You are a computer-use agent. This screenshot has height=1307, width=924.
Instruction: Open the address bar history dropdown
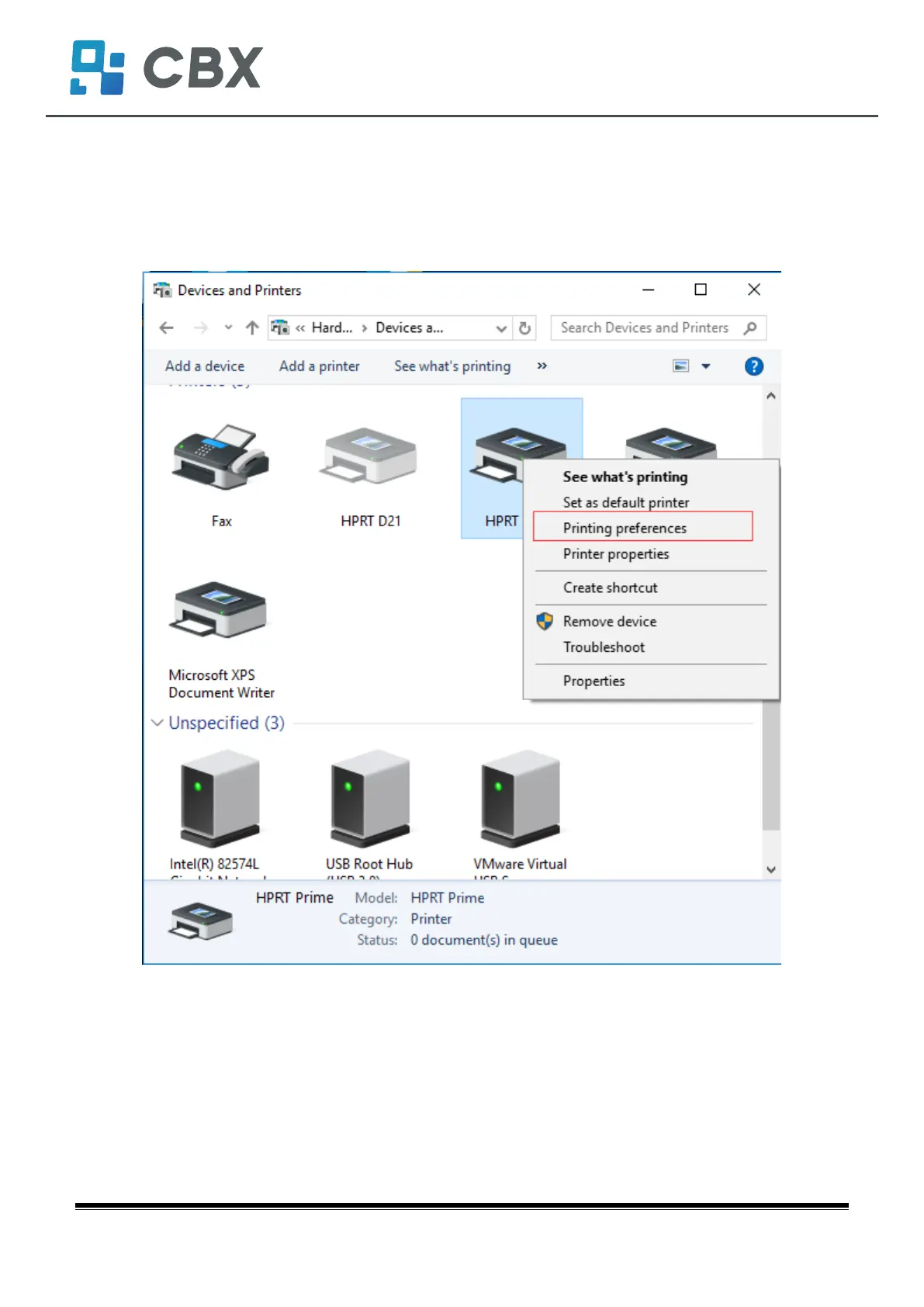(501, 328)
